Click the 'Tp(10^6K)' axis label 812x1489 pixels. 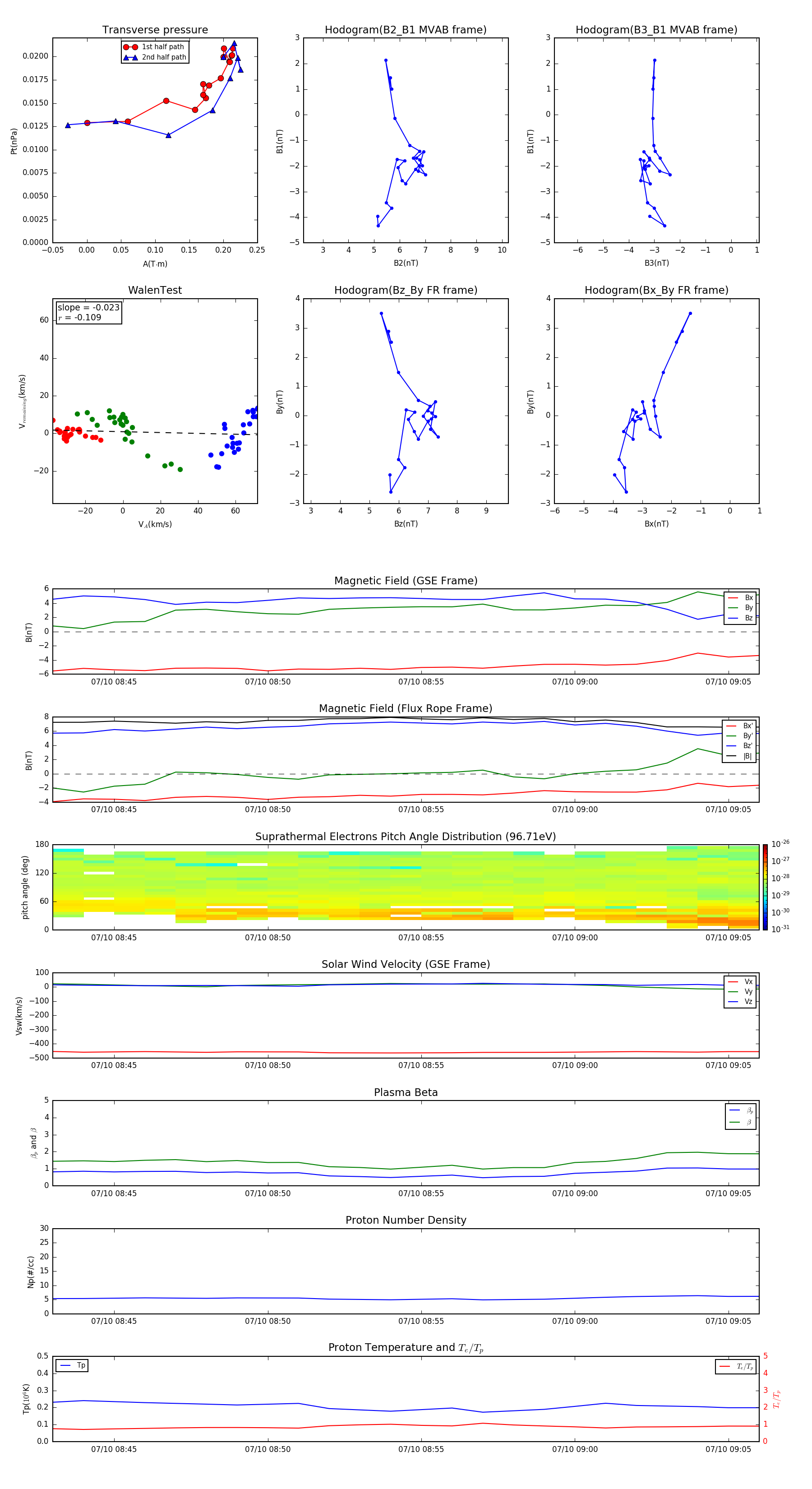26,1399
